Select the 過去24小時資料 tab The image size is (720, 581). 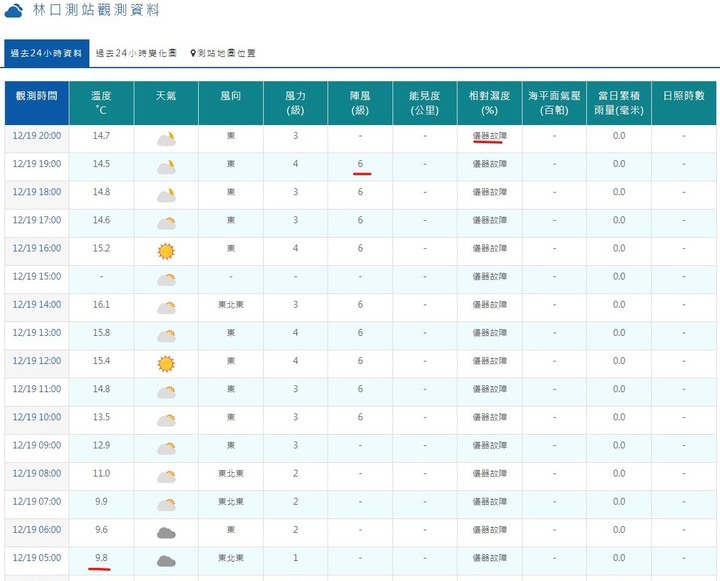click(x=46, y=53)
